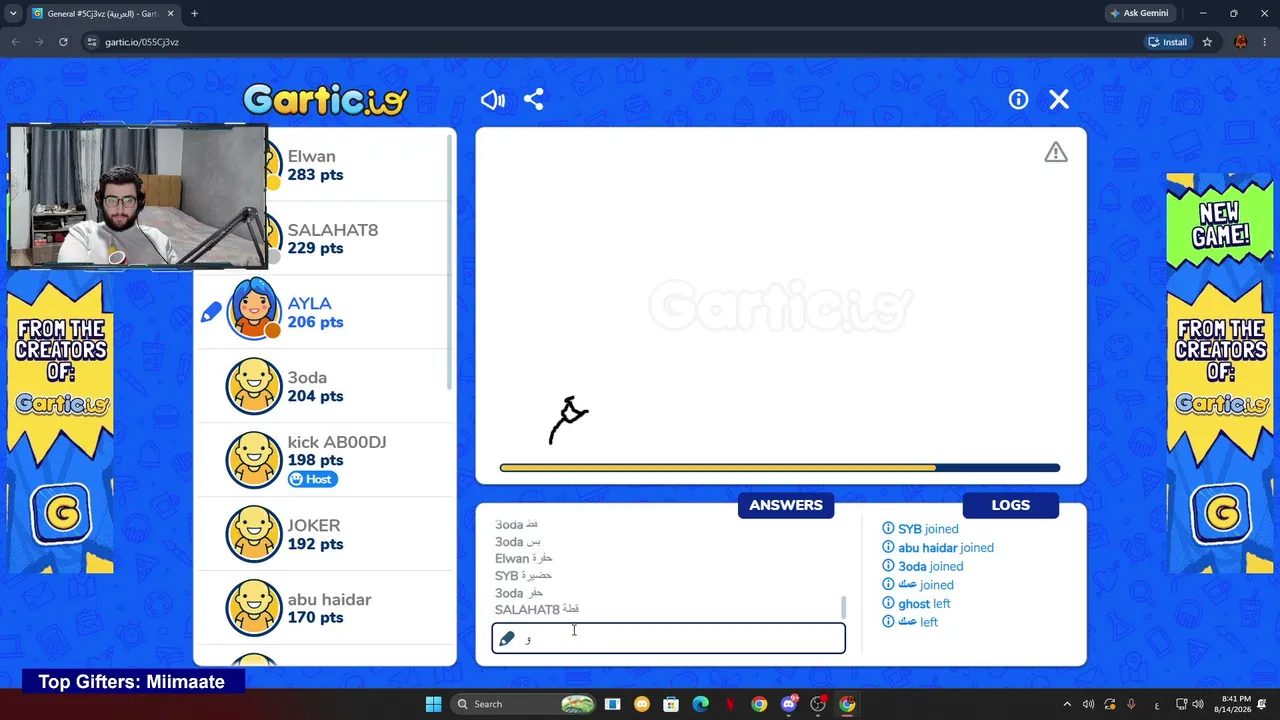Click the microphone icon in system tray
The height and width of the screenshot is (720, 1280).
tap(1131, 704)
